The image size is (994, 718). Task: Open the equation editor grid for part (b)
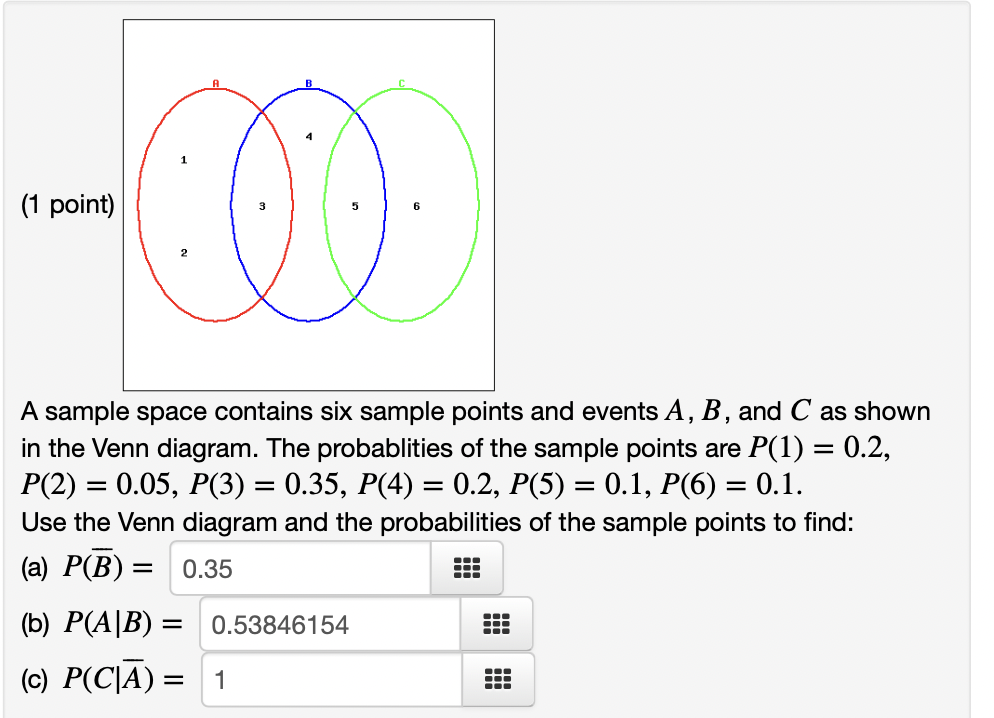pos(496,624)
